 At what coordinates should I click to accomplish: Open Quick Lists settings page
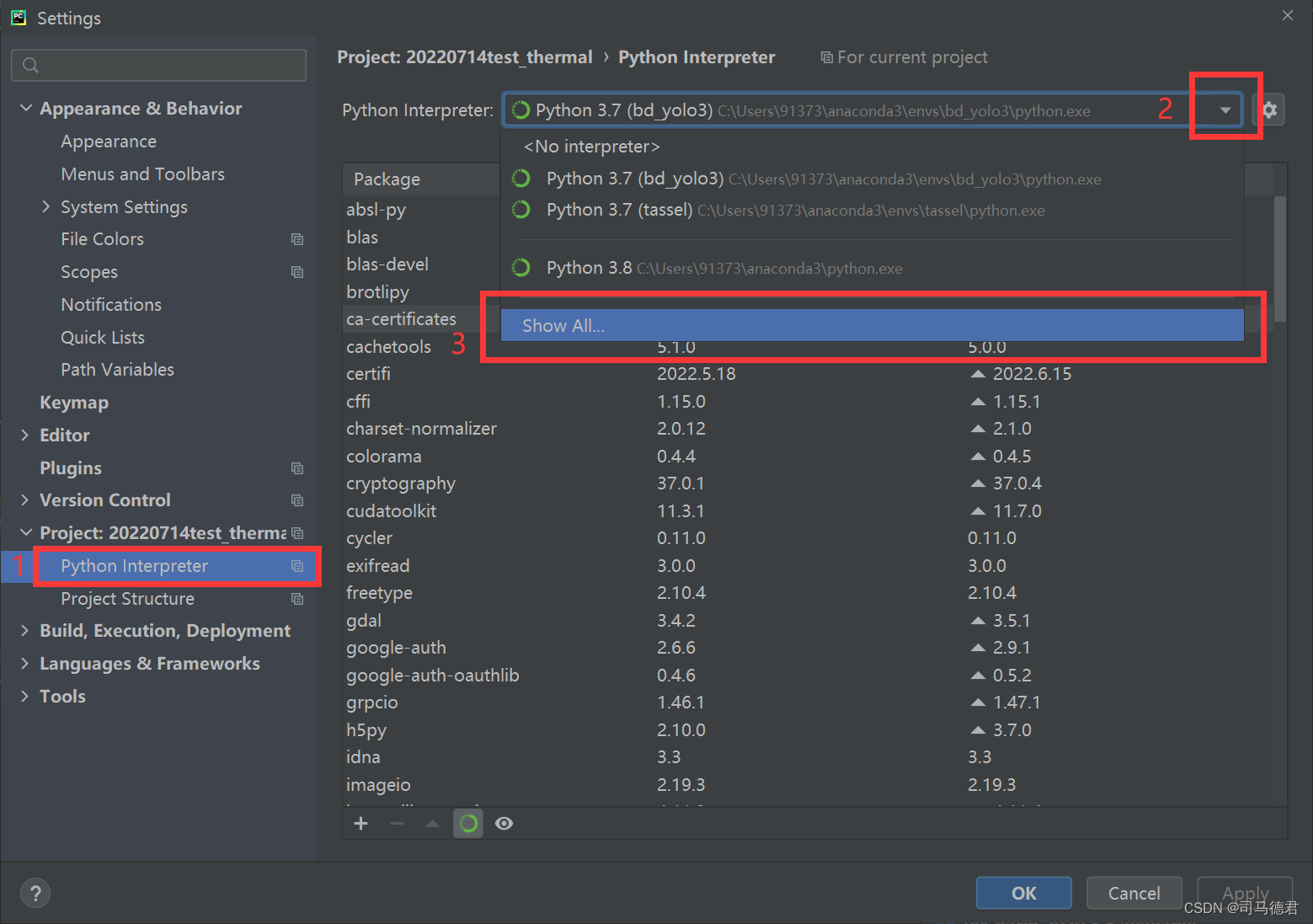coord(103,338)
